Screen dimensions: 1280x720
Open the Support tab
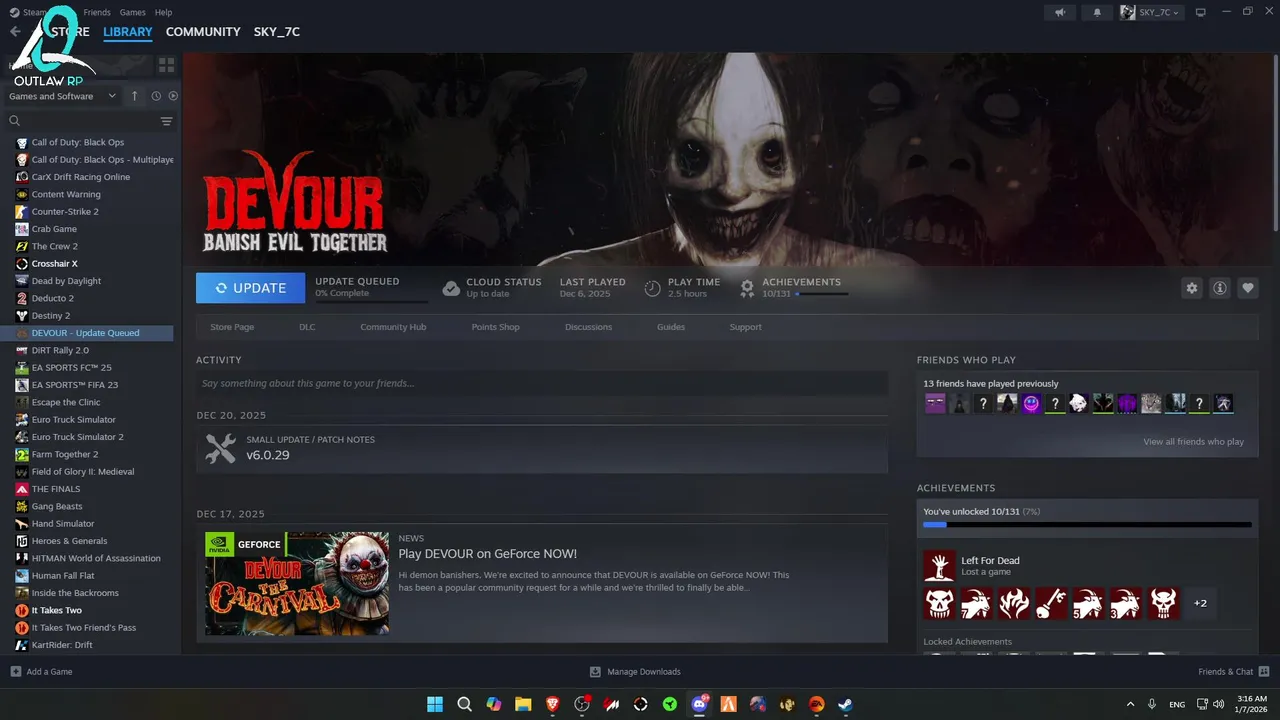[745, 327]
